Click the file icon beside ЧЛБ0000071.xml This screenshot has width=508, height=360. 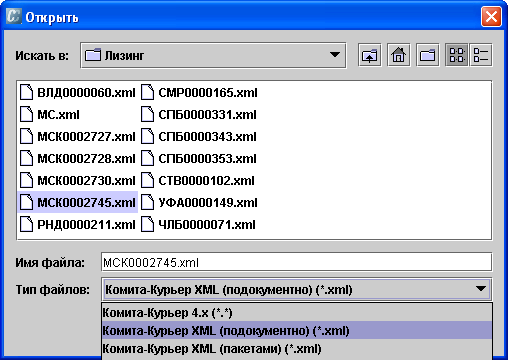(x=147, y=224)
